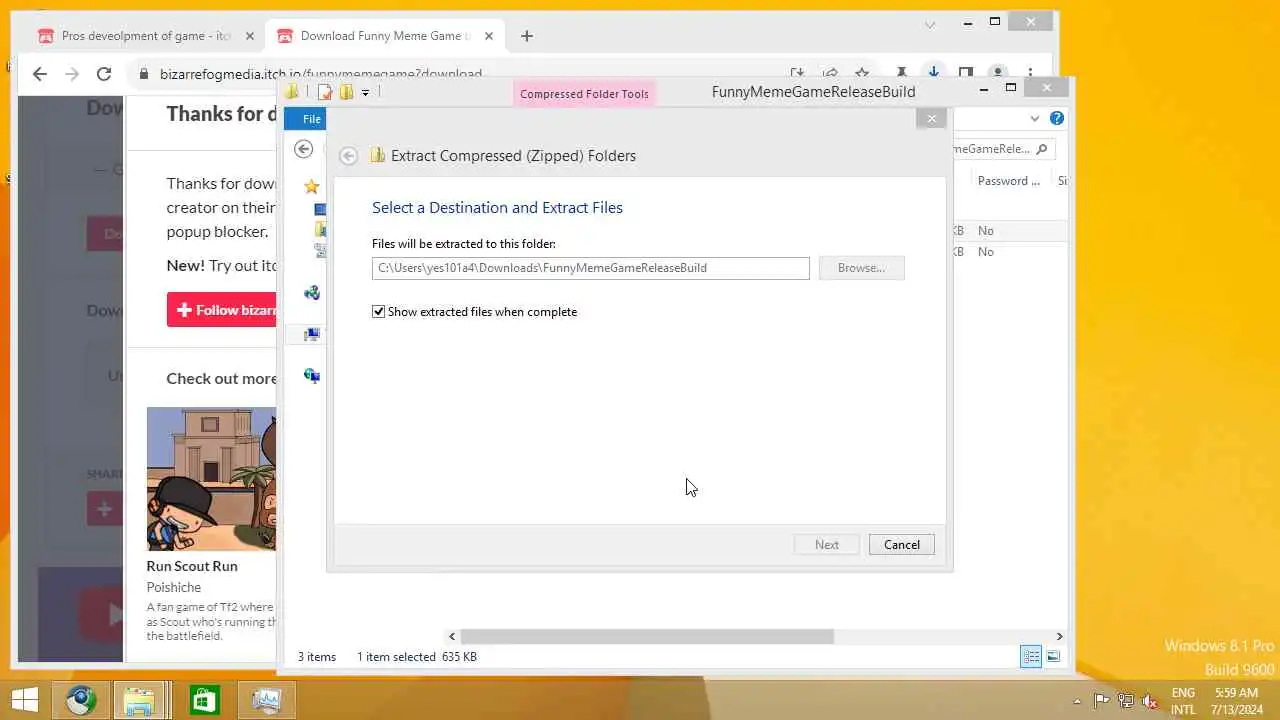Select Recent places icon in navigation pane
1280x720 pixels.
[x=320, y=251]
